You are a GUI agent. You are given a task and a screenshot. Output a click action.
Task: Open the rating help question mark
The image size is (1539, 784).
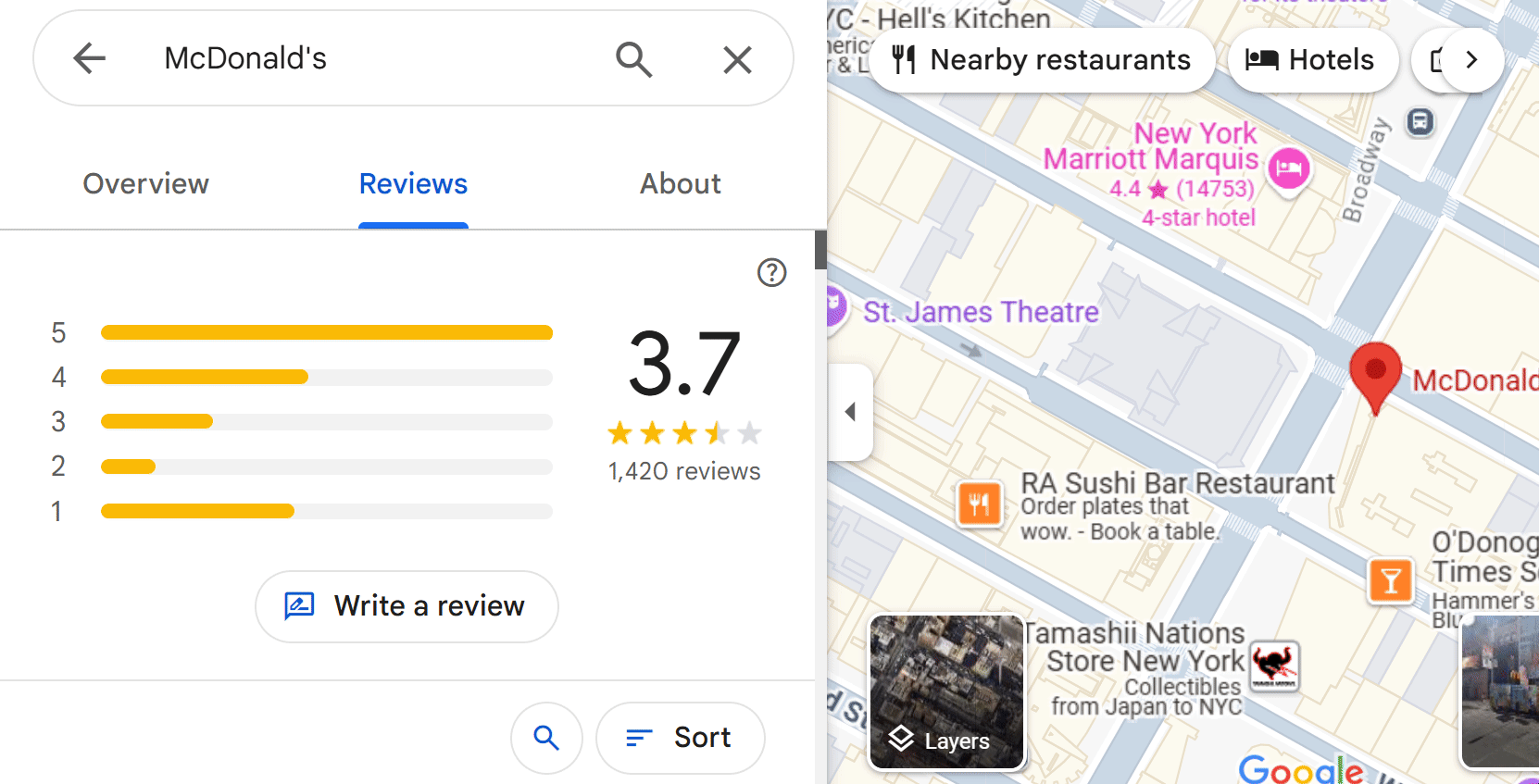pos(771,272)
